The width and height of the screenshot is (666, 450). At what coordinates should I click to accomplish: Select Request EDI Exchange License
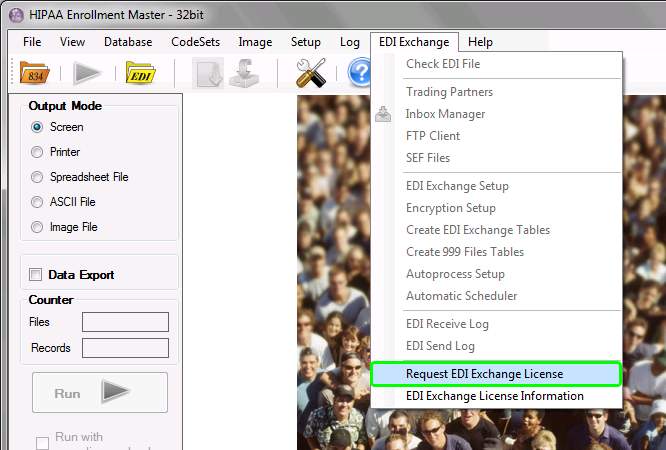[496, 374]
